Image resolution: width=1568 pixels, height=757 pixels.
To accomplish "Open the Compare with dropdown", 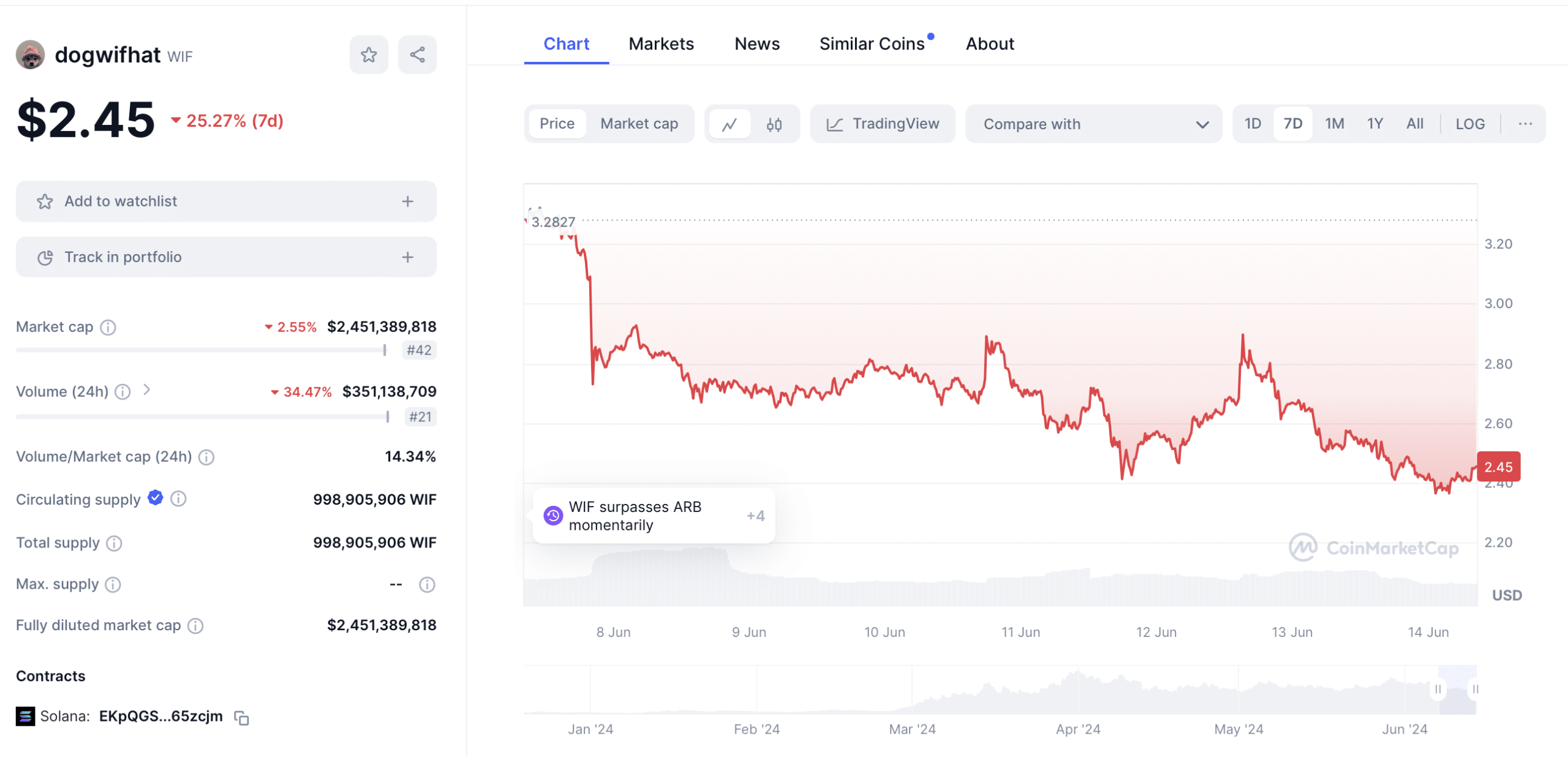I will 1094,124.
